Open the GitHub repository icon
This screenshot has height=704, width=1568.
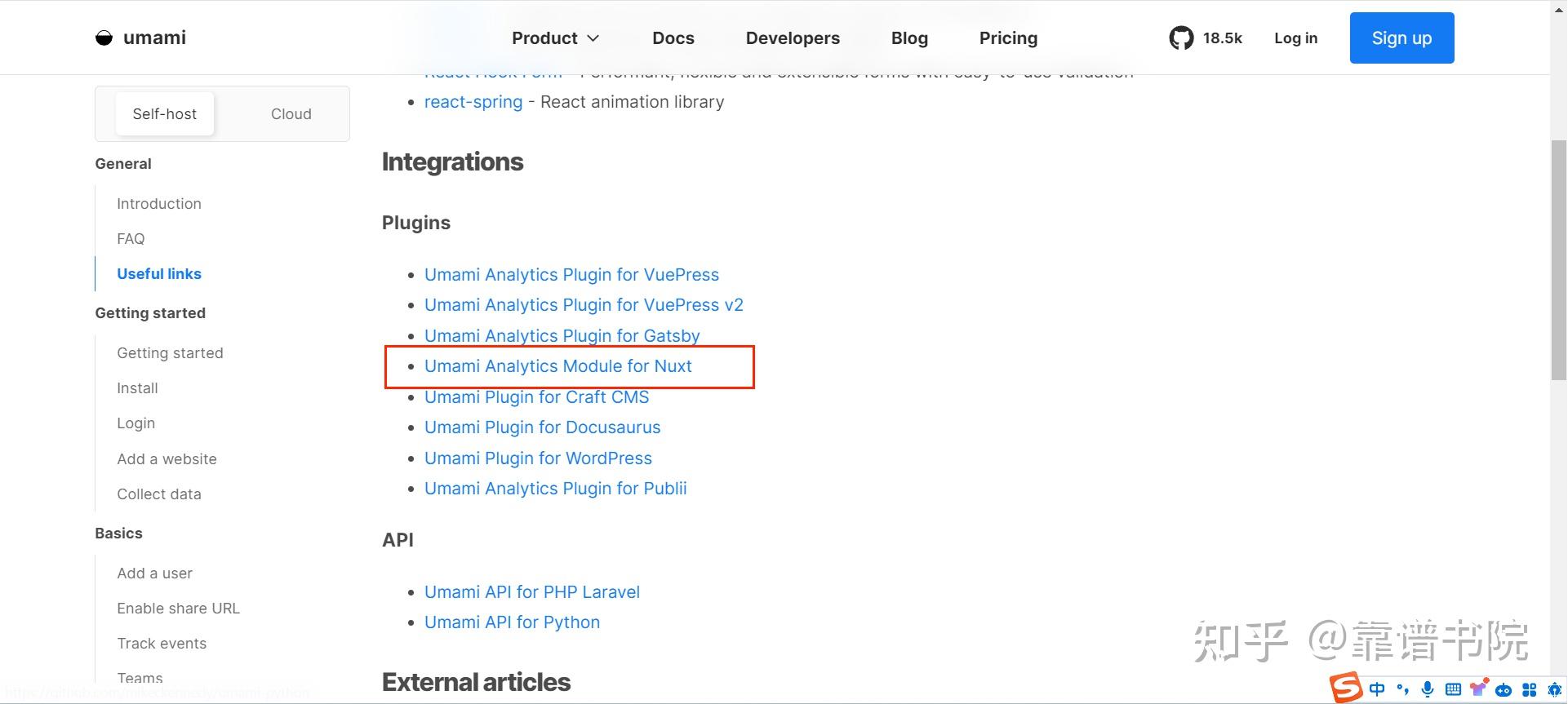1181,38
